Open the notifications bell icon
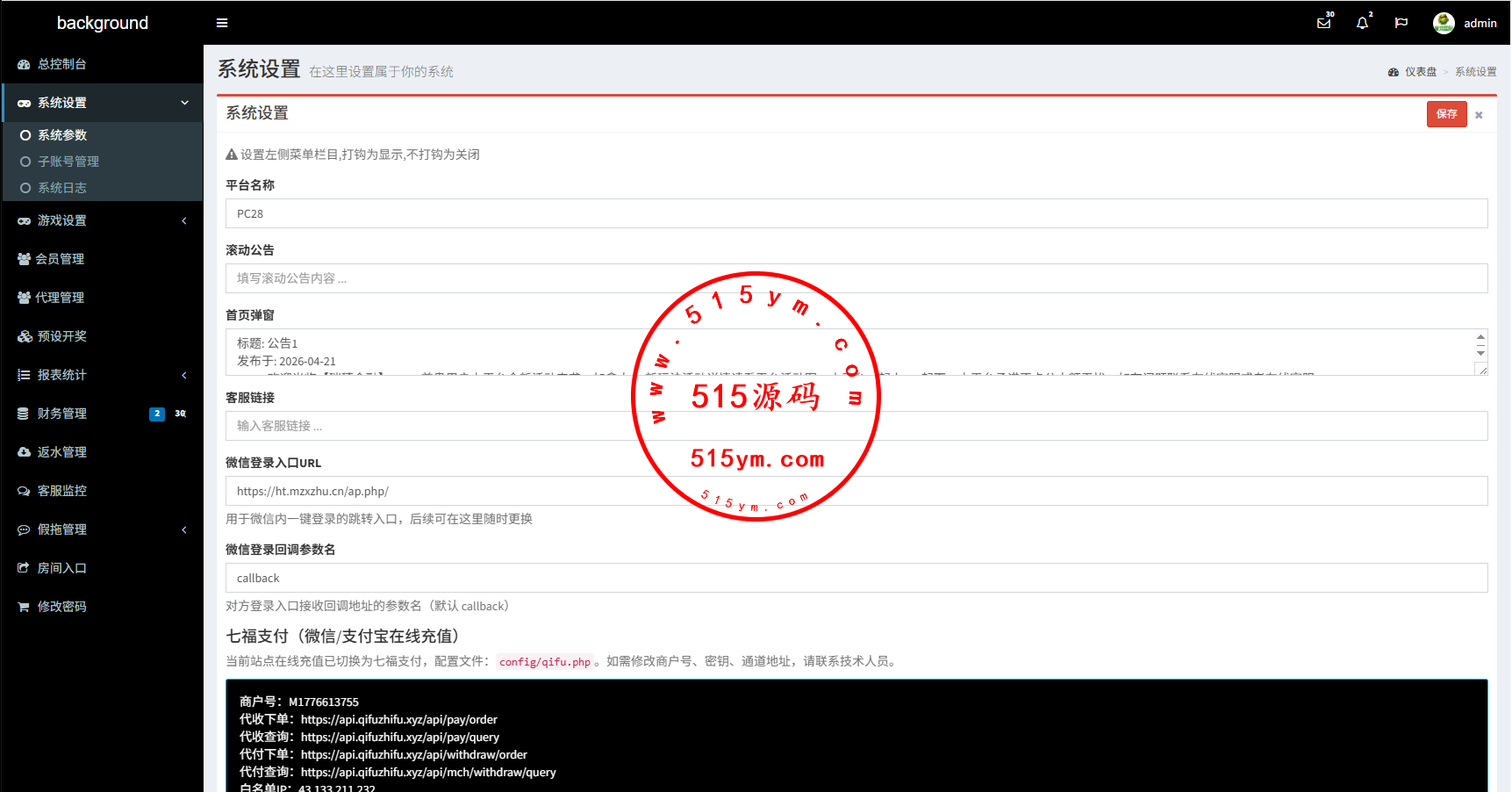The image size is (1512, 792). click(1362, 23)
